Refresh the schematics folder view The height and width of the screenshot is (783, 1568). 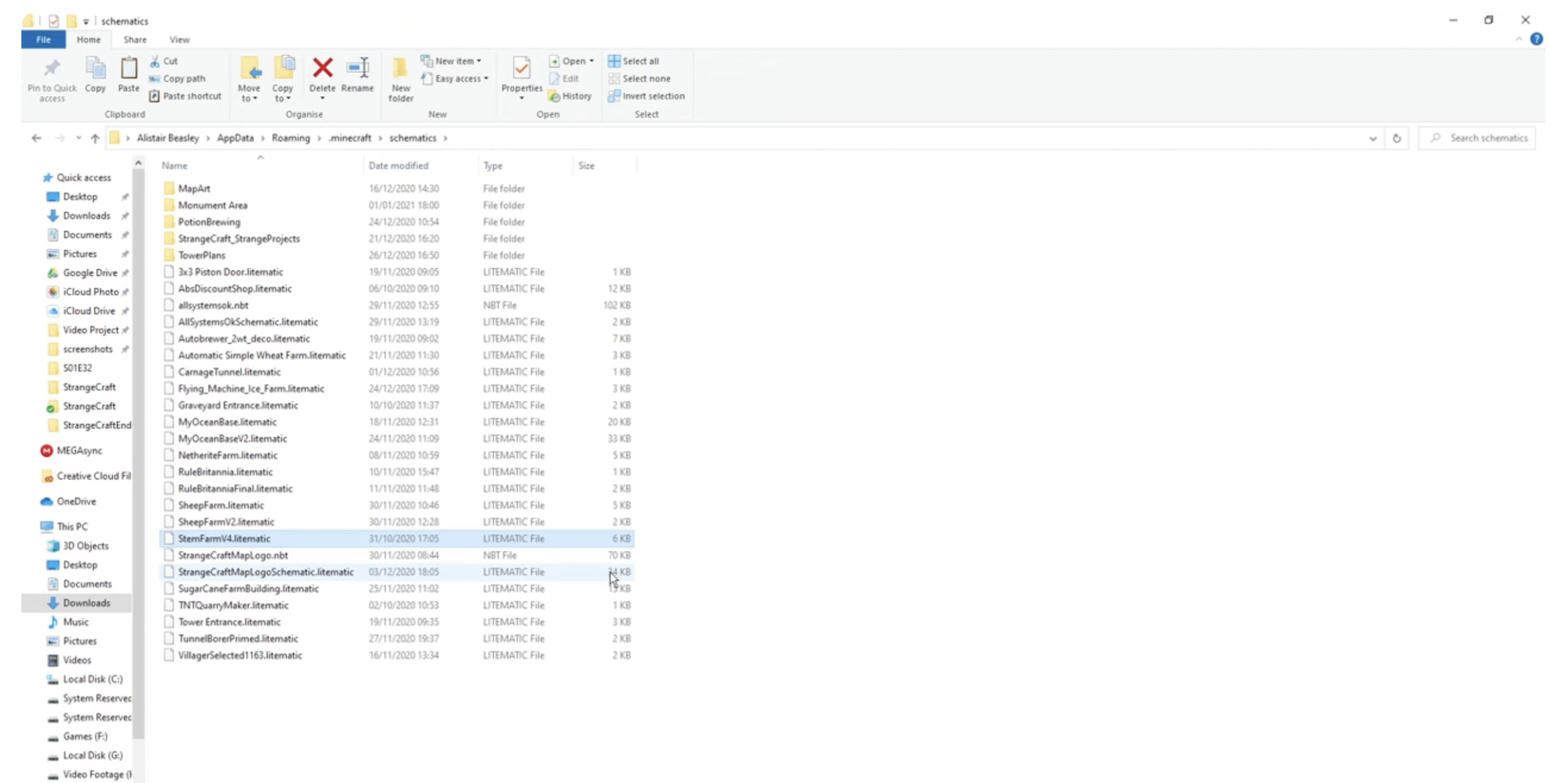click(x=1396, y=138)
